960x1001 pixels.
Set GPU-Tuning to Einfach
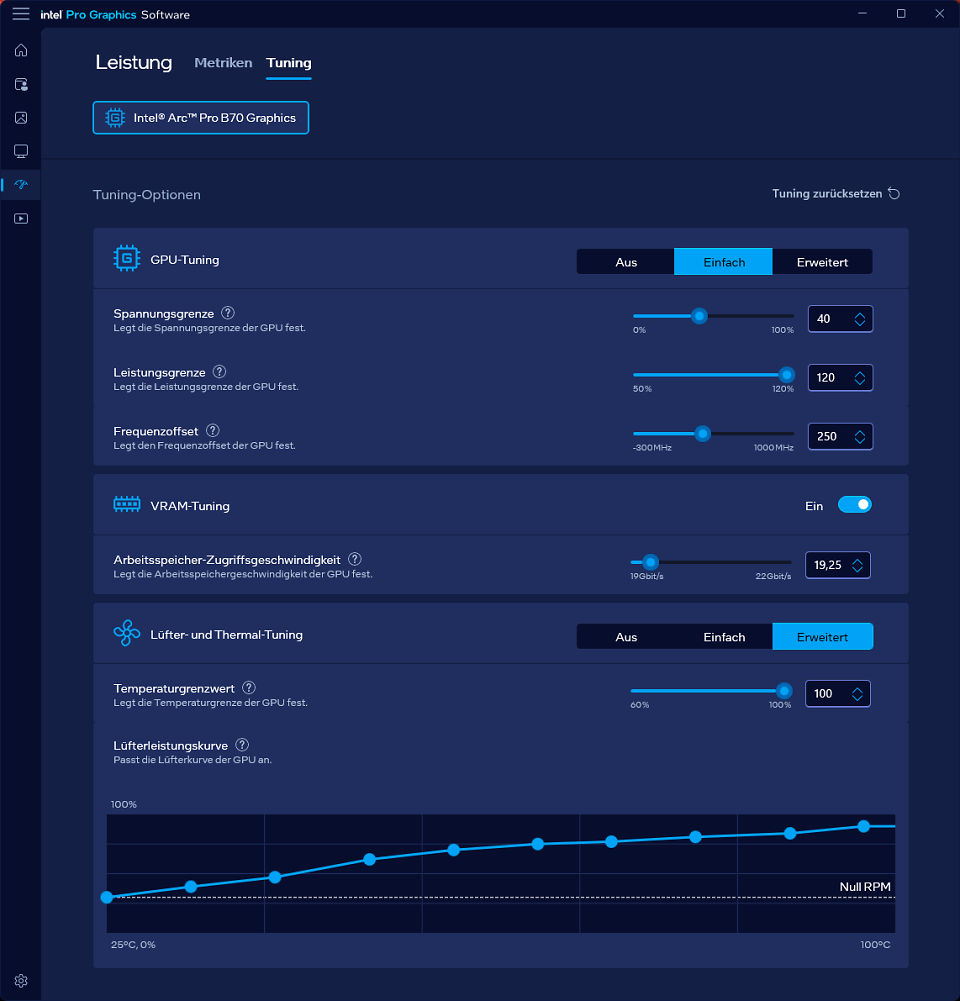pyautogui.click(x=723, y=262)
